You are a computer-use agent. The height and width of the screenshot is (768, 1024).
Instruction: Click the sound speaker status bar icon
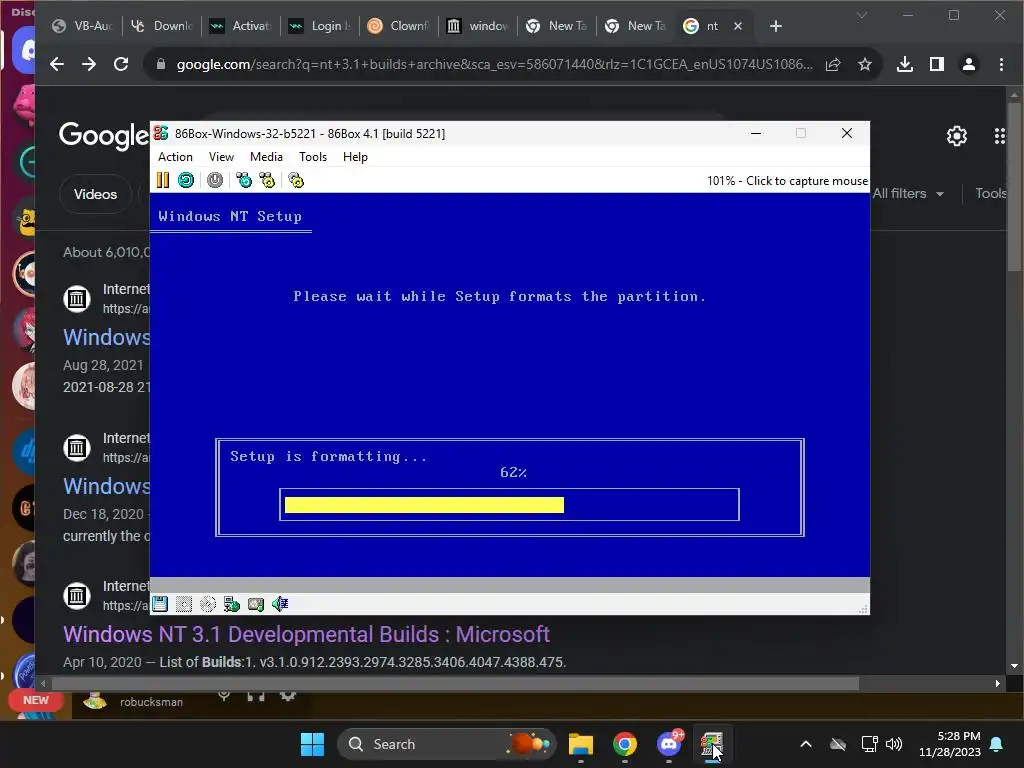tap(280, 604)
